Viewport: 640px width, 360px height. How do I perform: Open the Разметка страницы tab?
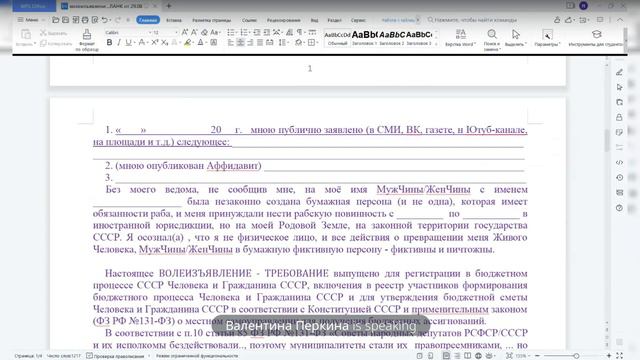tap(211, 20)
